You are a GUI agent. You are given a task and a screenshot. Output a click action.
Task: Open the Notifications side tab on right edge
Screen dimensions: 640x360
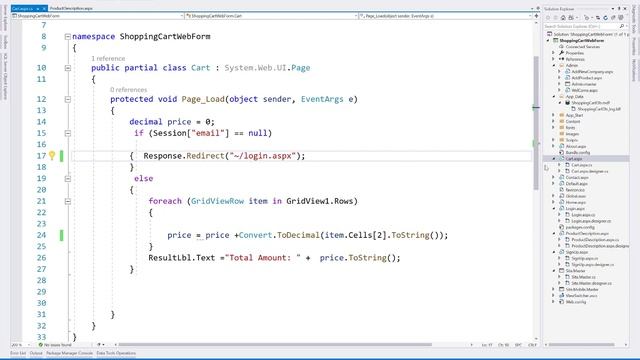(634, 71)
